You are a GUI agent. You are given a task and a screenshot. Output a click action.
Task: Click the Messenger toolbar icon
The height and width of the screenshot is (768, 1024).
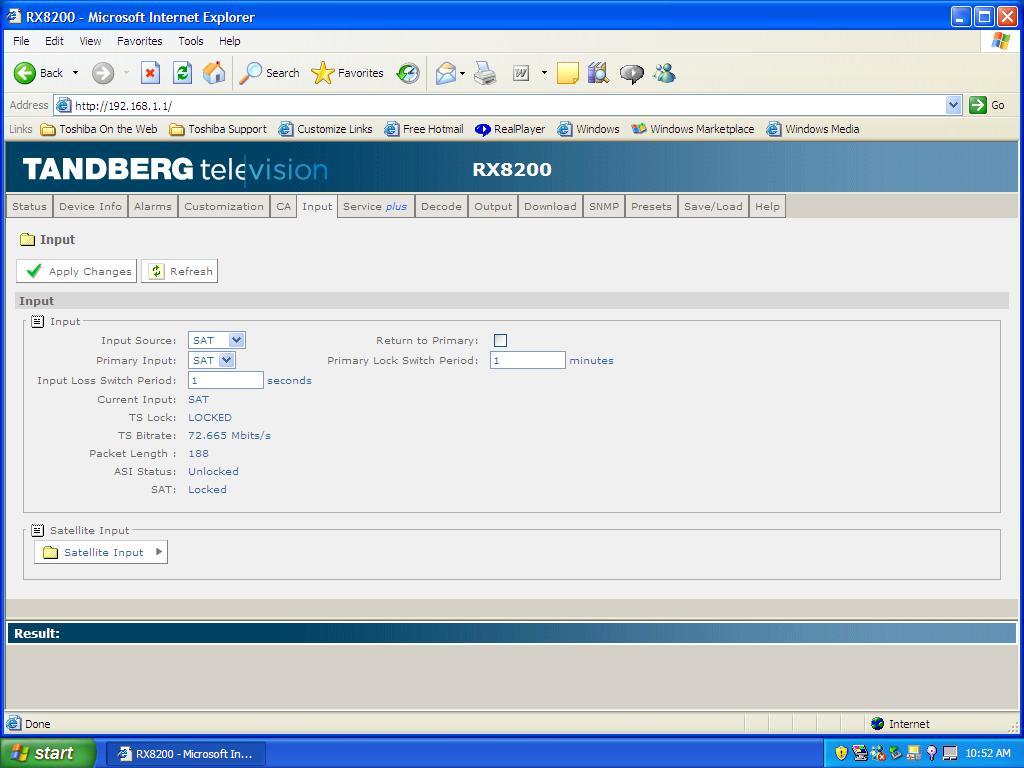coord(664,73)
